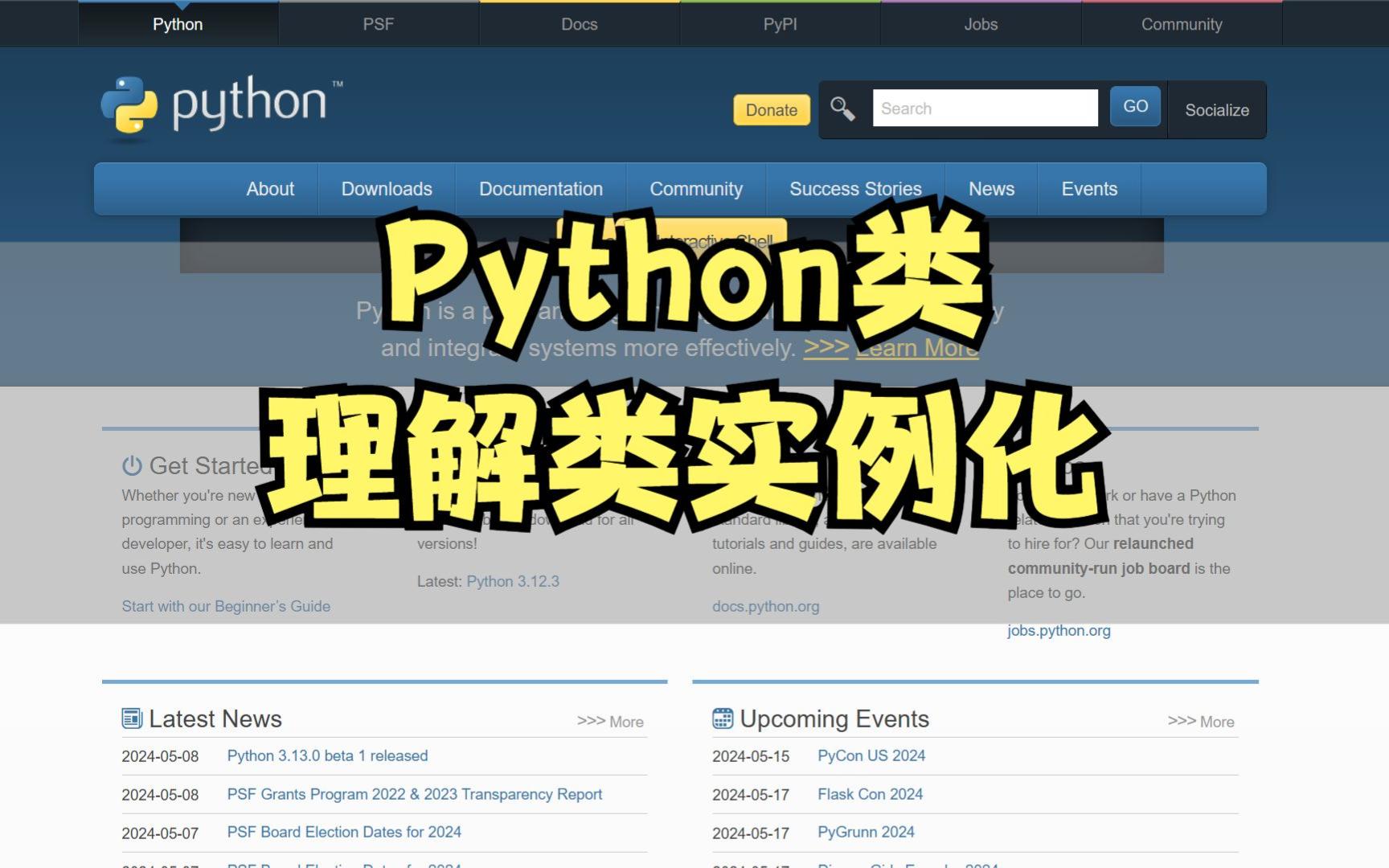Open the About navigation menu
The width and height of the screenshot is (1389, 868).
[270, 189]
